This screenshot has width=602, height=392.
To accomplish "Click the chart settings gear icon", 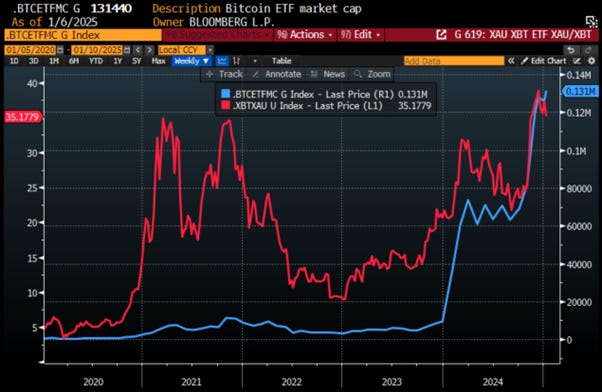I will [591, 61].
